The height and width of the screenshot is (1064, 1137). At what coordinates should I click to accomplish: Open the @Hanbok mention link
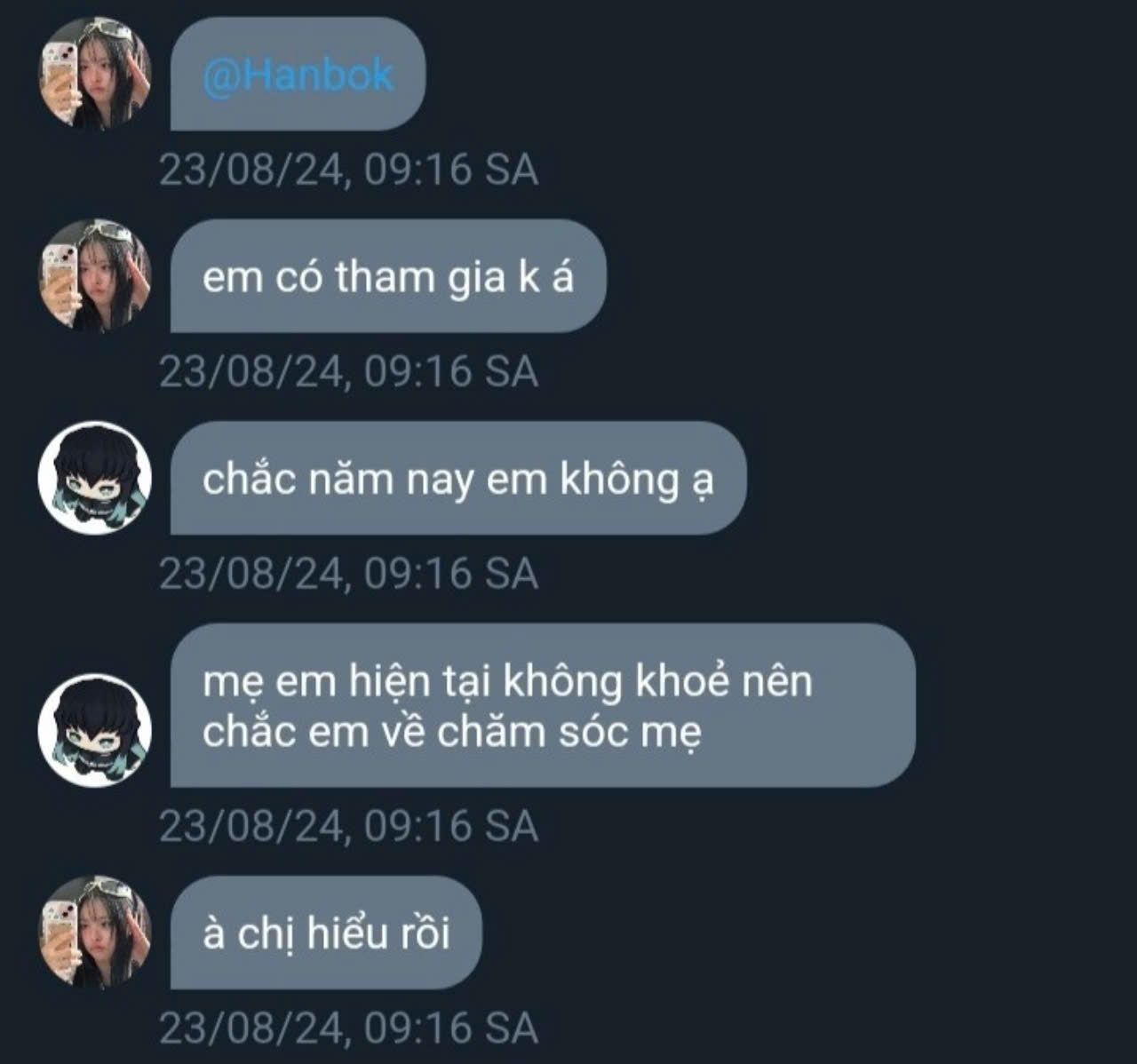298,75
